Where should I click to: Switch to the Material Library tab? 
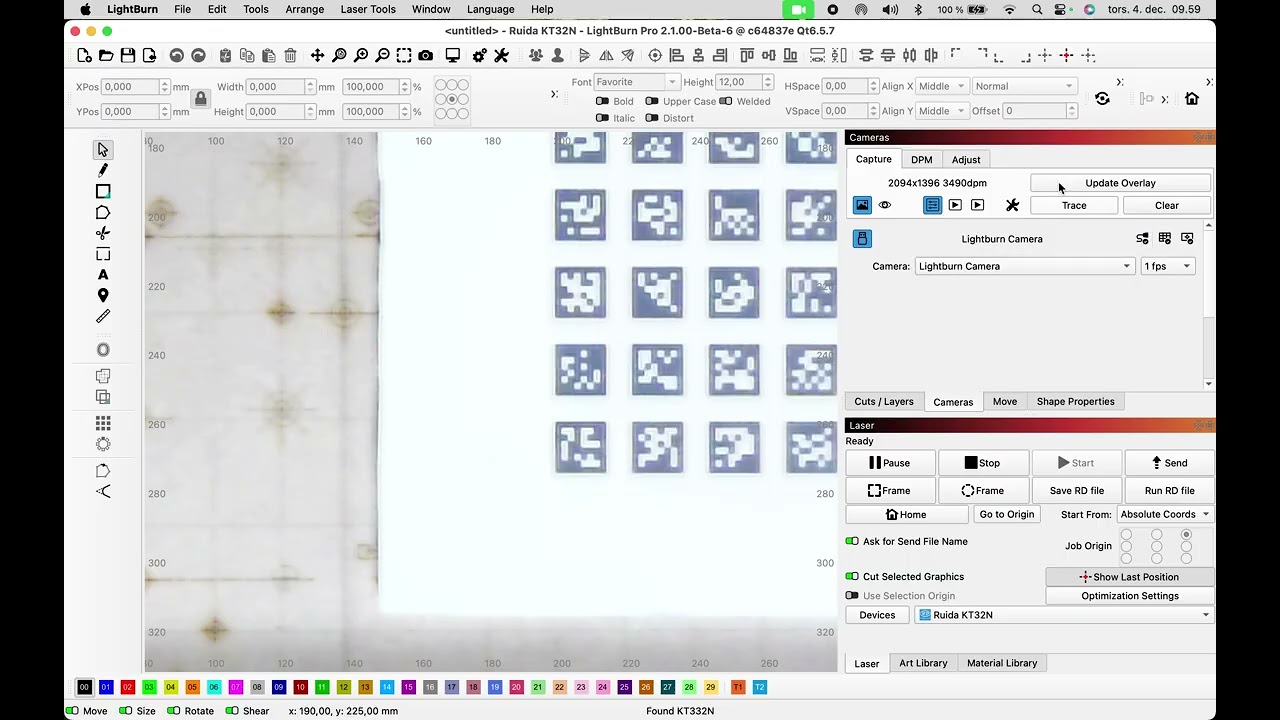click(1002, 663)
